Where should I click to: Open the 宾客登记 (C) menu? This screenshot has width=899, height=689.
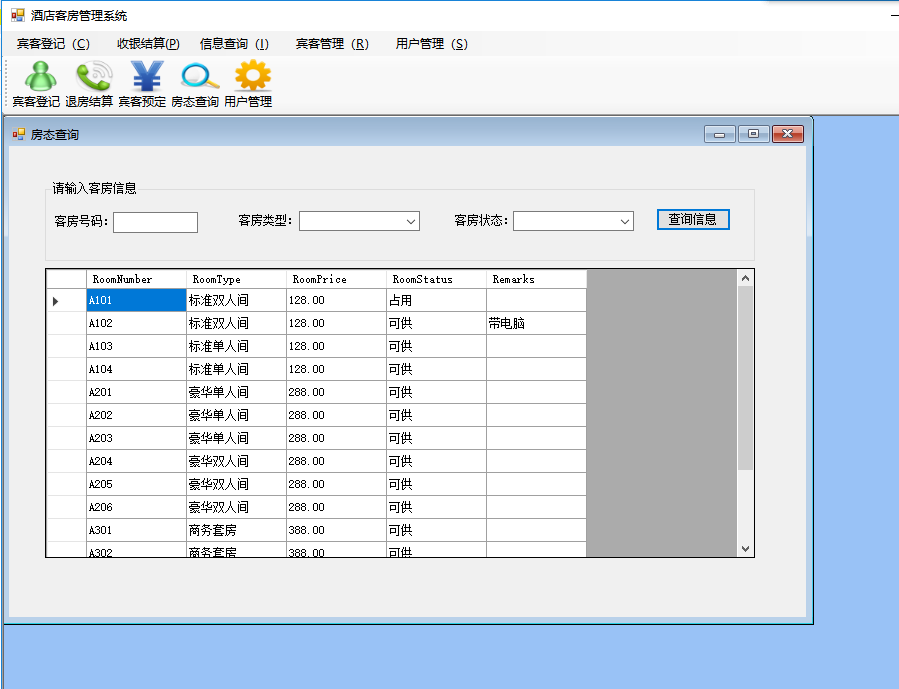[53, 44]
